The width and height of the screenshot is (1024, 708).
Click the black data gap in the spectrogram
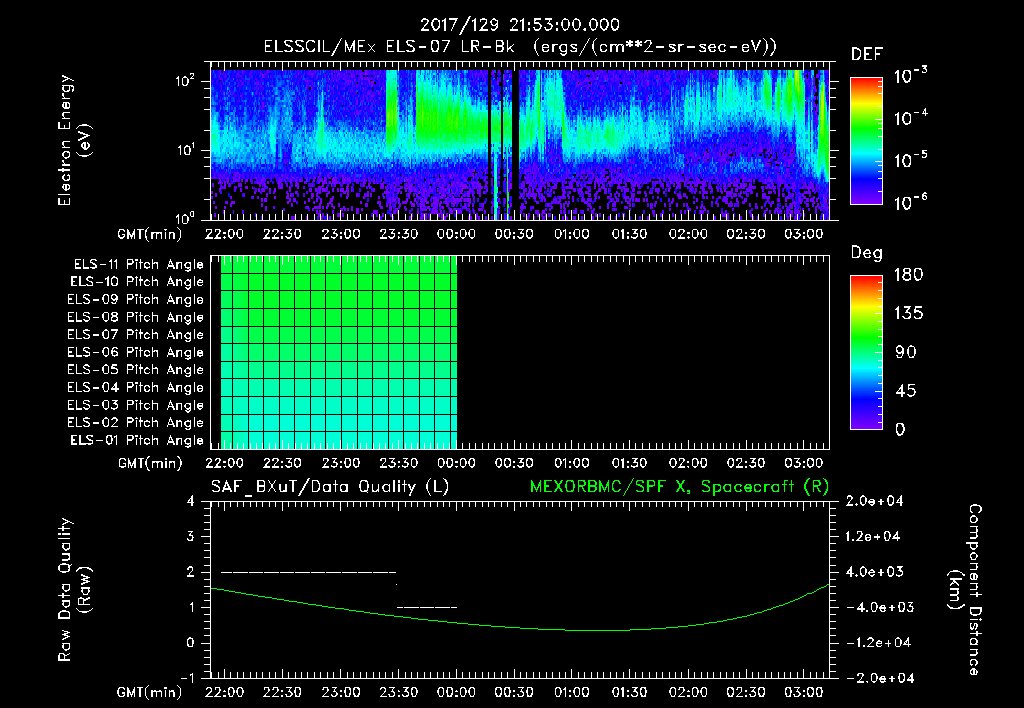(515, 144)
